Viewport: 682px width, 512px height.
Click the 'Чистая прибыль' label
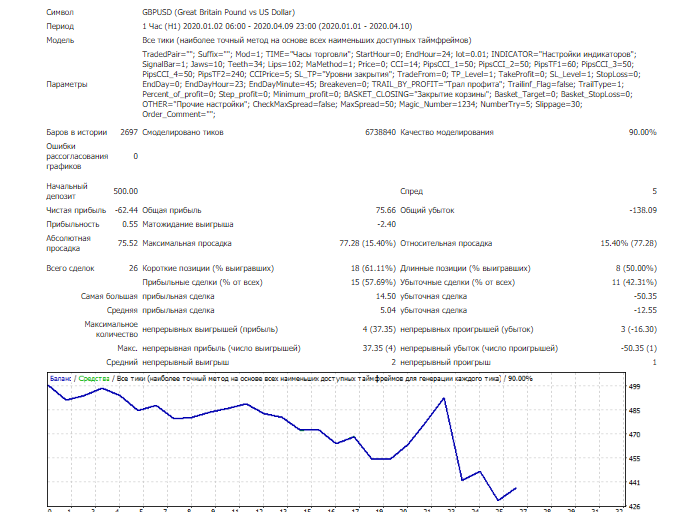coord(76,210)
